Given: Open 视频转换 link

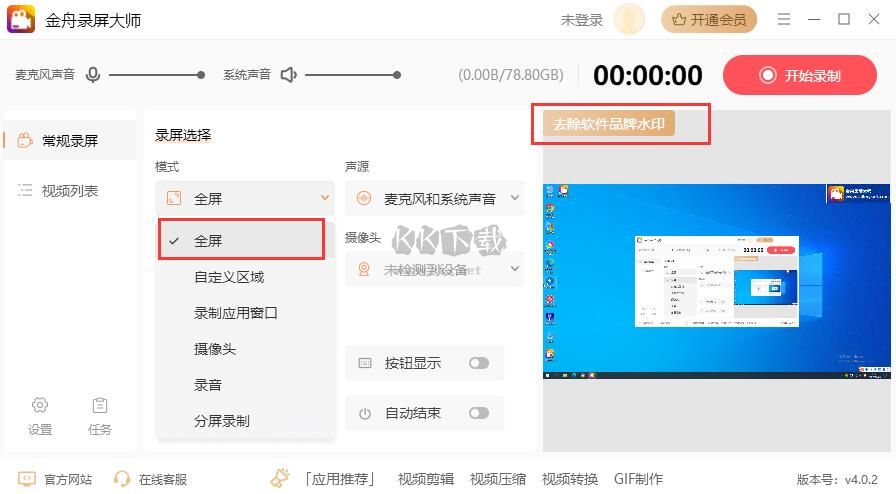Looking at the screenshot, I should point(570,479).
